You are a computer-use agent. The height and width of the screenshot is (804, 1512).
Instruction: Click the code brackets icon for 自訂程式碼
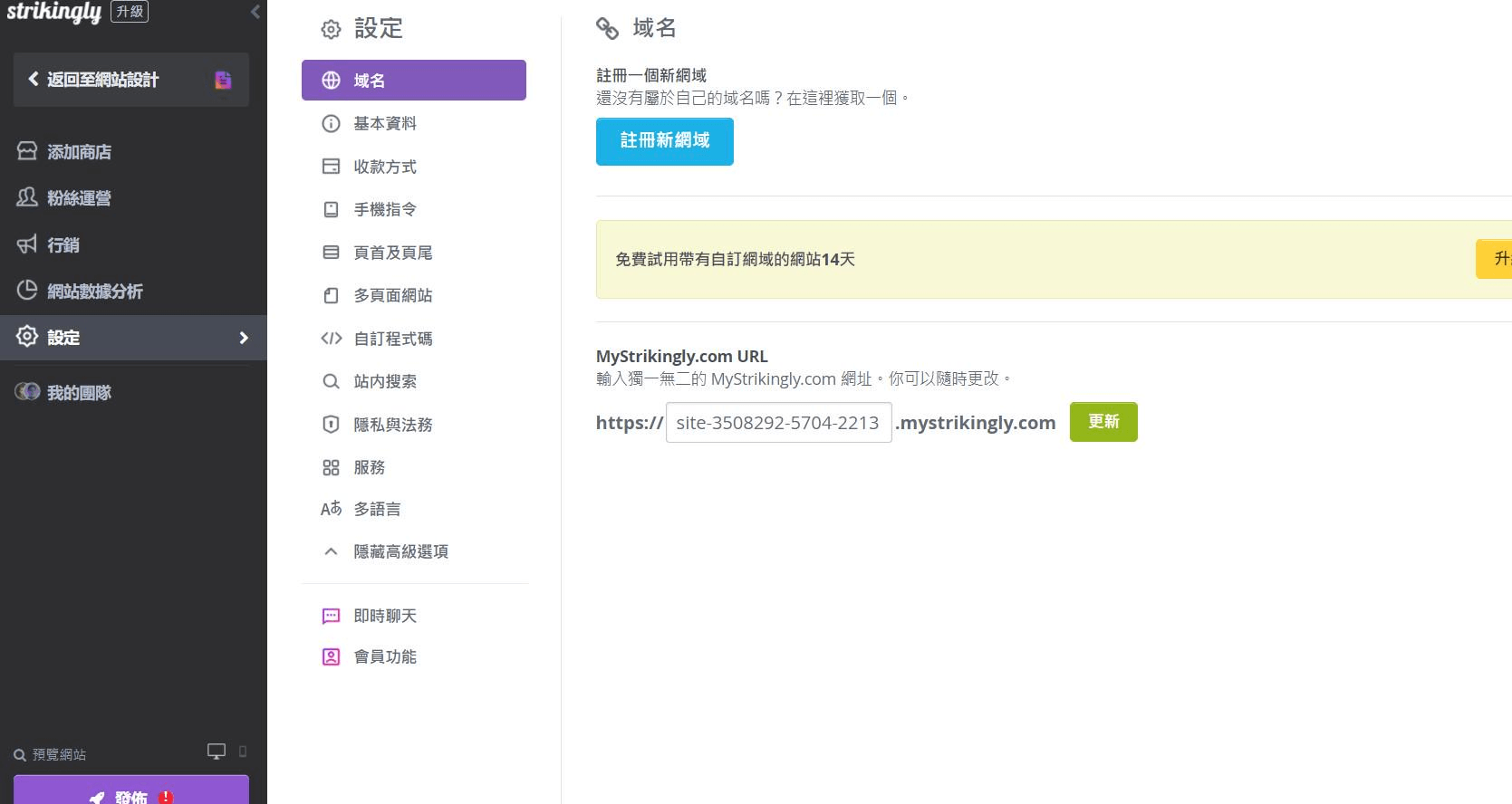331,339
